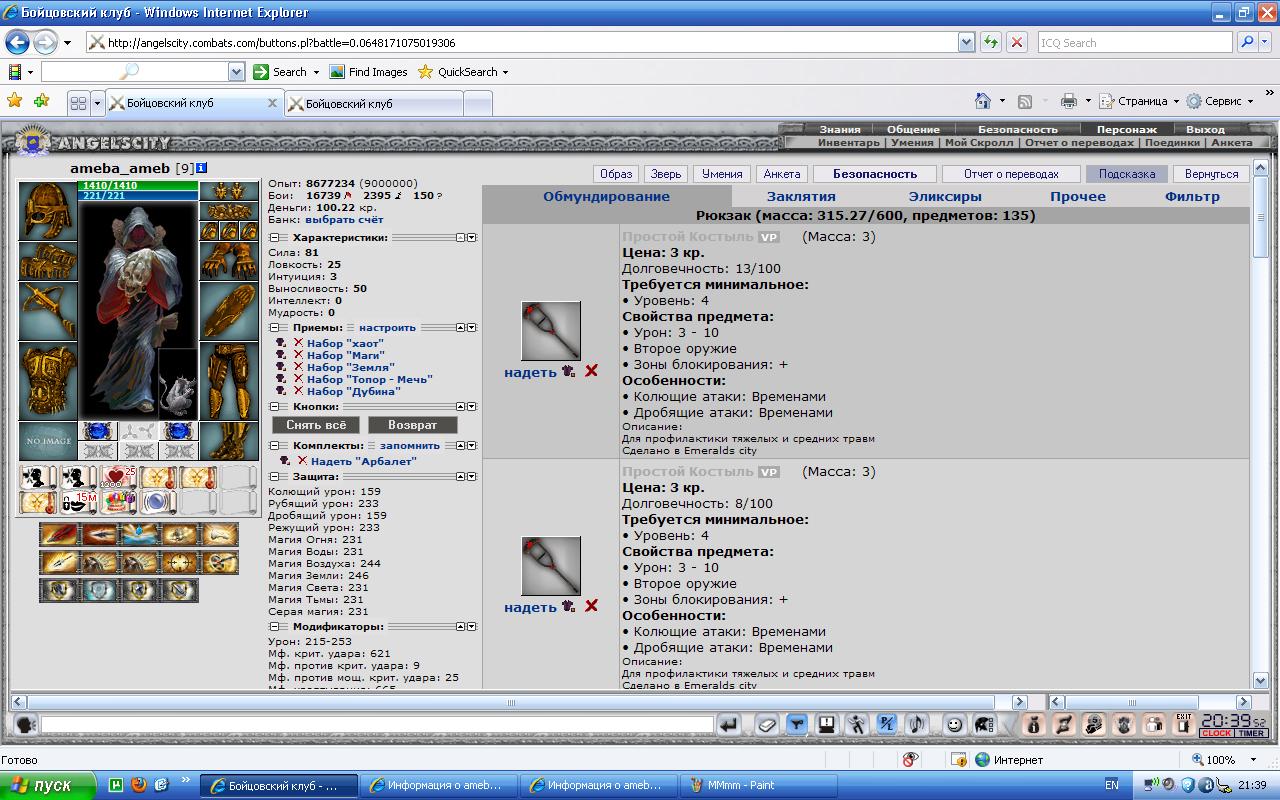
Task: Toggle the sound icon
Action: coord(917,724)
